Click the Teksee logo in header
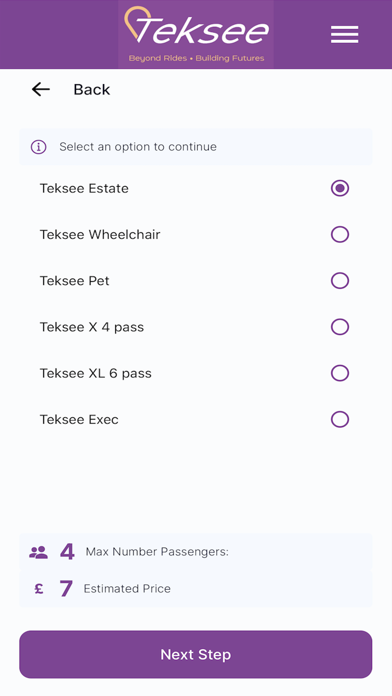The image size is (392, 696). point(196,35)
